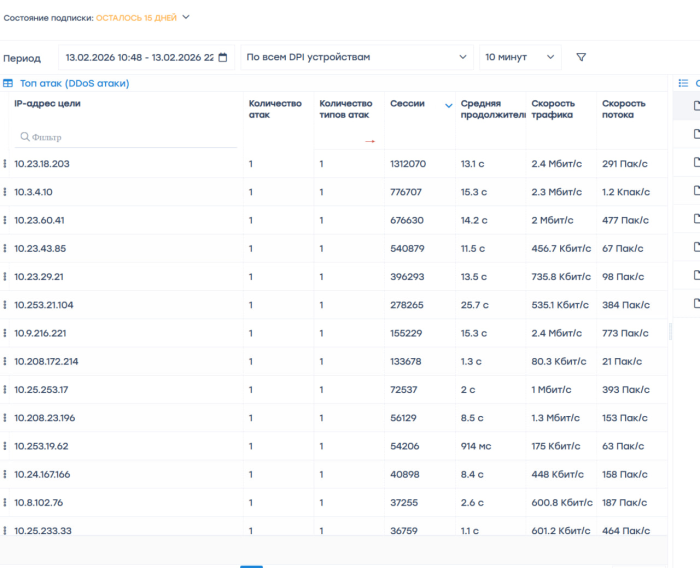Screen dimensions: 700x568
Task: Select the Топ атак (DDoS атаки) tab title
Action: [74, 84]
